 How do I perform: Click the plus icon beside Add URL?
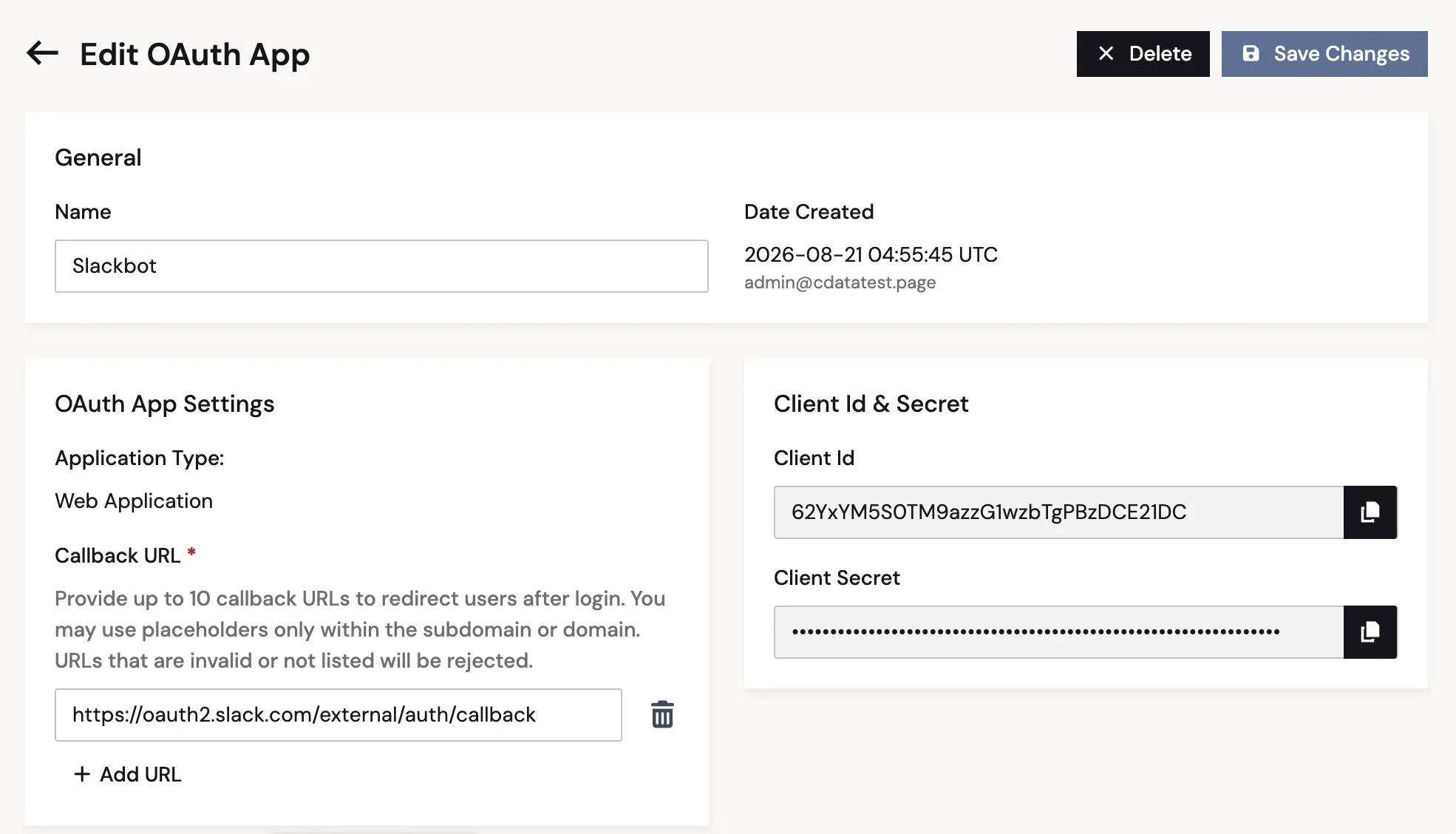pos(82,774)
